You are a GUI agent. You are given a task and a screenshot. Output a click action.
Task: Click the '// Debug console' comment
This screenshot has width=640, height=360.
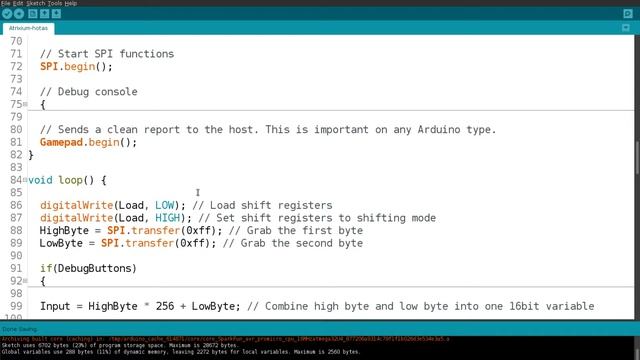click(89, 92)
